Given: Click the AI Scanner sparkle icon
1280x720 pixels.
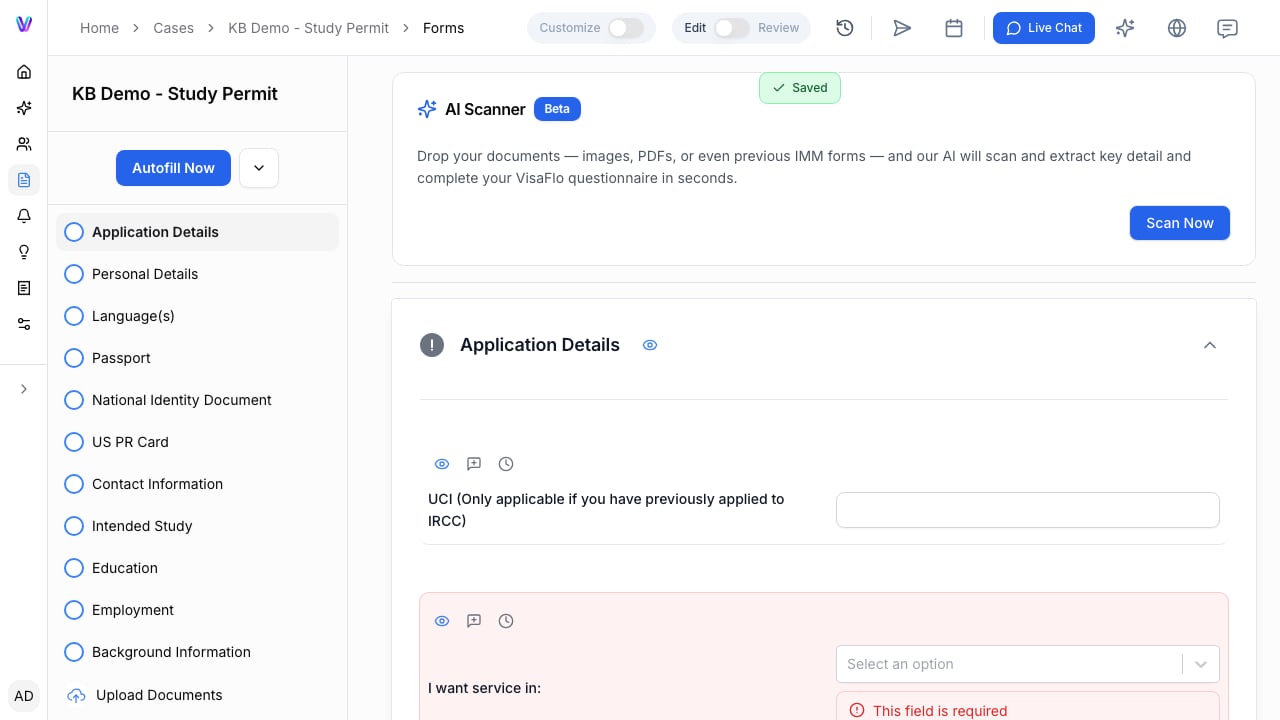Looking at the screenshot, I should click(427, 109).
